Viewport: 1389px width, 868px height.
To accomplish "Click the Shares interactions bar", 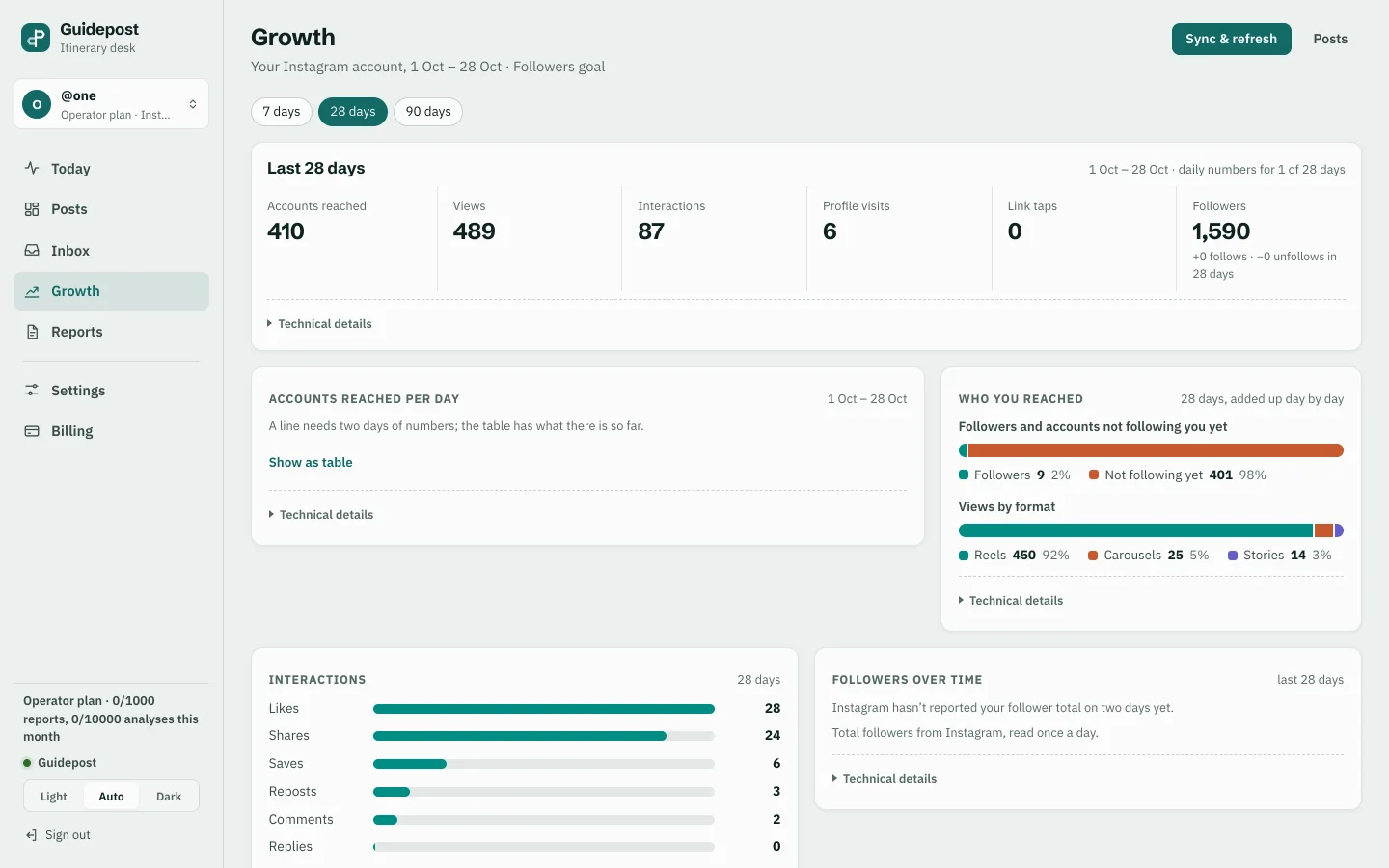I will [x=544, y=736].
